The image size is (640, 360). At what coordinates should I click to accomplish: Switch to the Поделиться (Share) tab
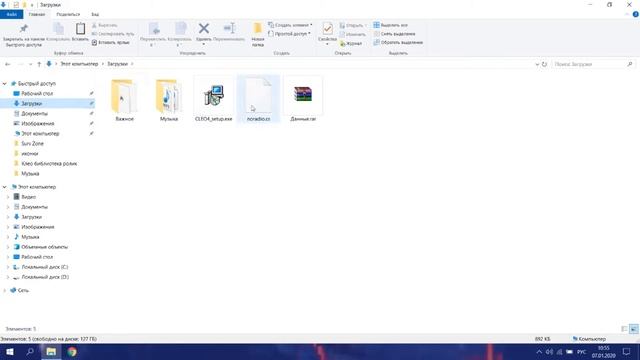pyautogui.click(x=68, y=14)
